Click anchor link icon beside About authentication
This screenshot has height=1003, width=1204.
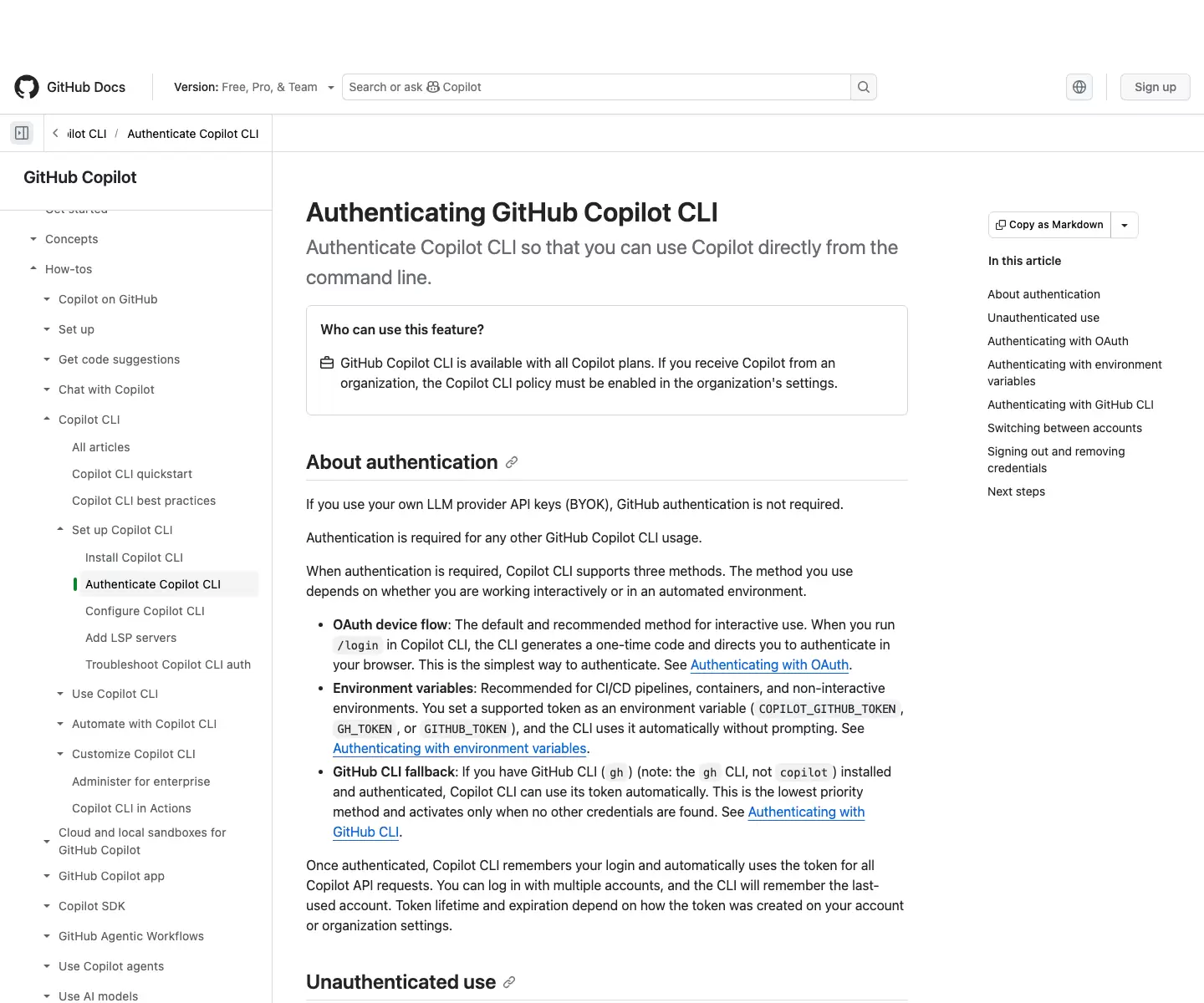click(x=512, y=462)
